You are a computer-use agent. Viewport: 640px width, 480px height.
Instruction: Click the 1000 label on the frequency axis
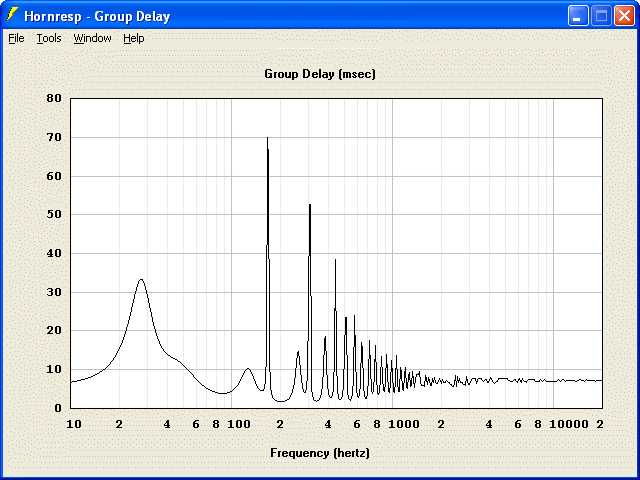pos(404,424)
